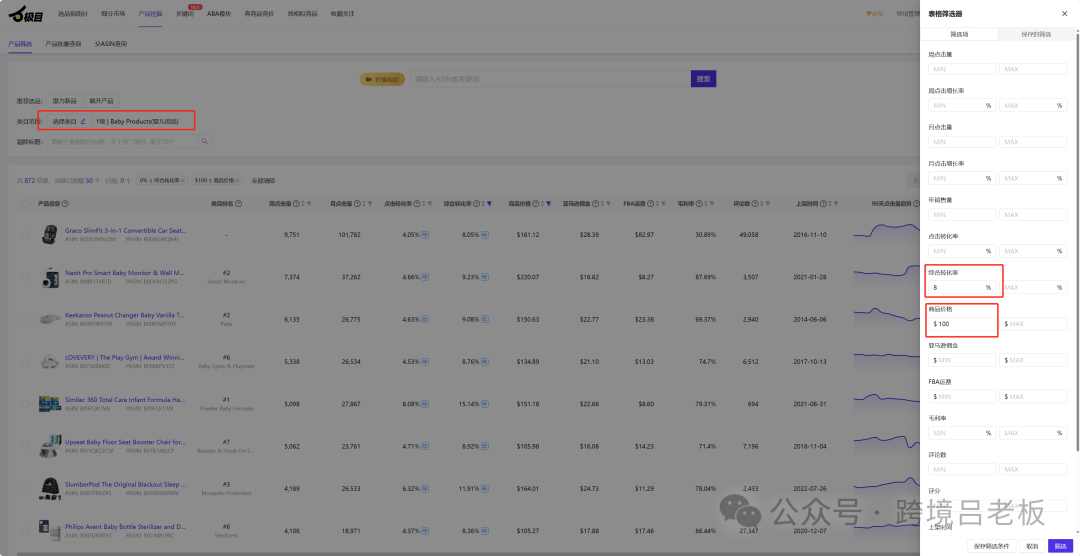This screenshot has height=556, width=1080.
Task: Select the checkbox for LOVEVERY Play Gym row
Action: [25, 362]
